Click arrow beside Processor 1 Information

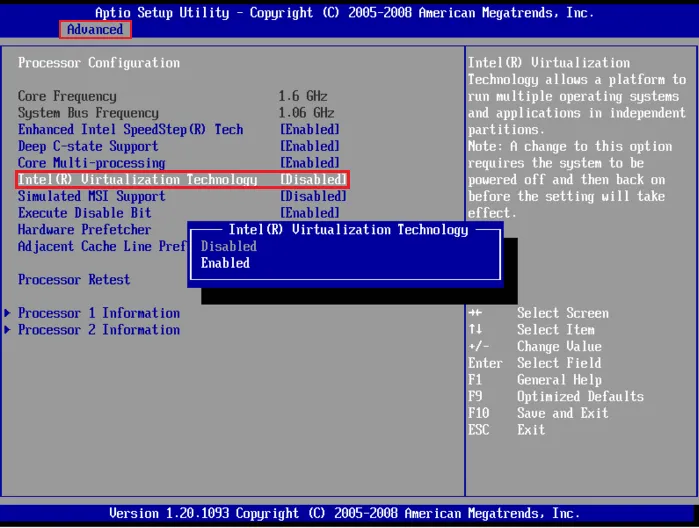click(8, 313)
